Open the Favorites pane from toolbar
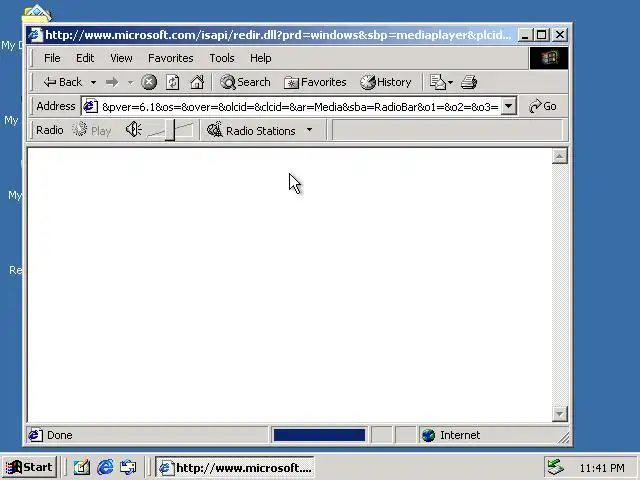The height and width of the screenshot is (480, 640). click(x=315, y=82)
